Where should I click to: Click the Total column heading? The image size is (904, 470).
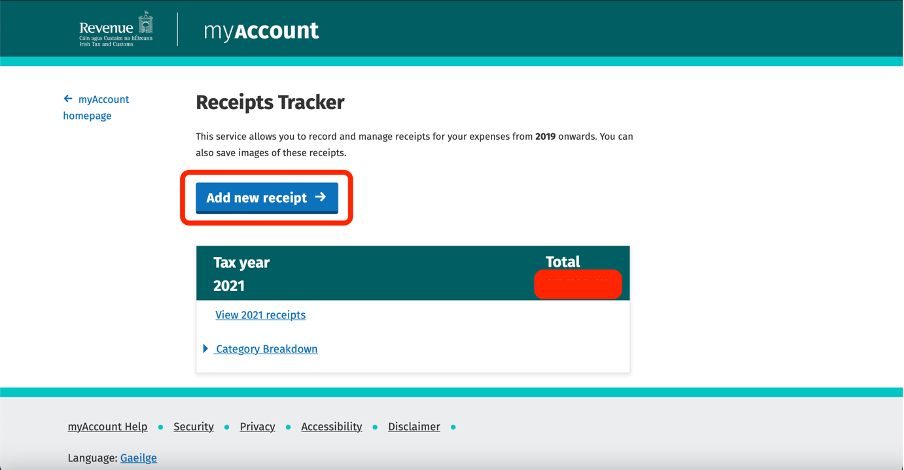563,262
